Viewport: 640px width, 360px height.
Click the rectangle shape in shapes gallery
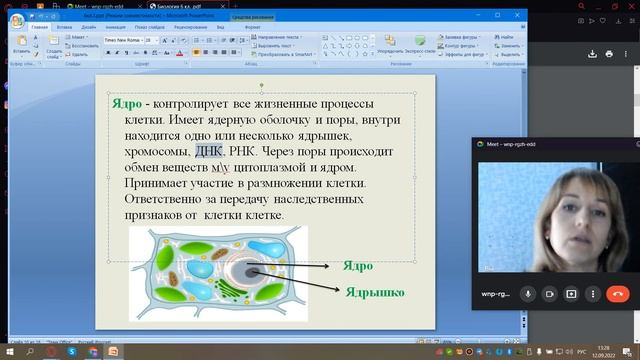click(349, 38)
